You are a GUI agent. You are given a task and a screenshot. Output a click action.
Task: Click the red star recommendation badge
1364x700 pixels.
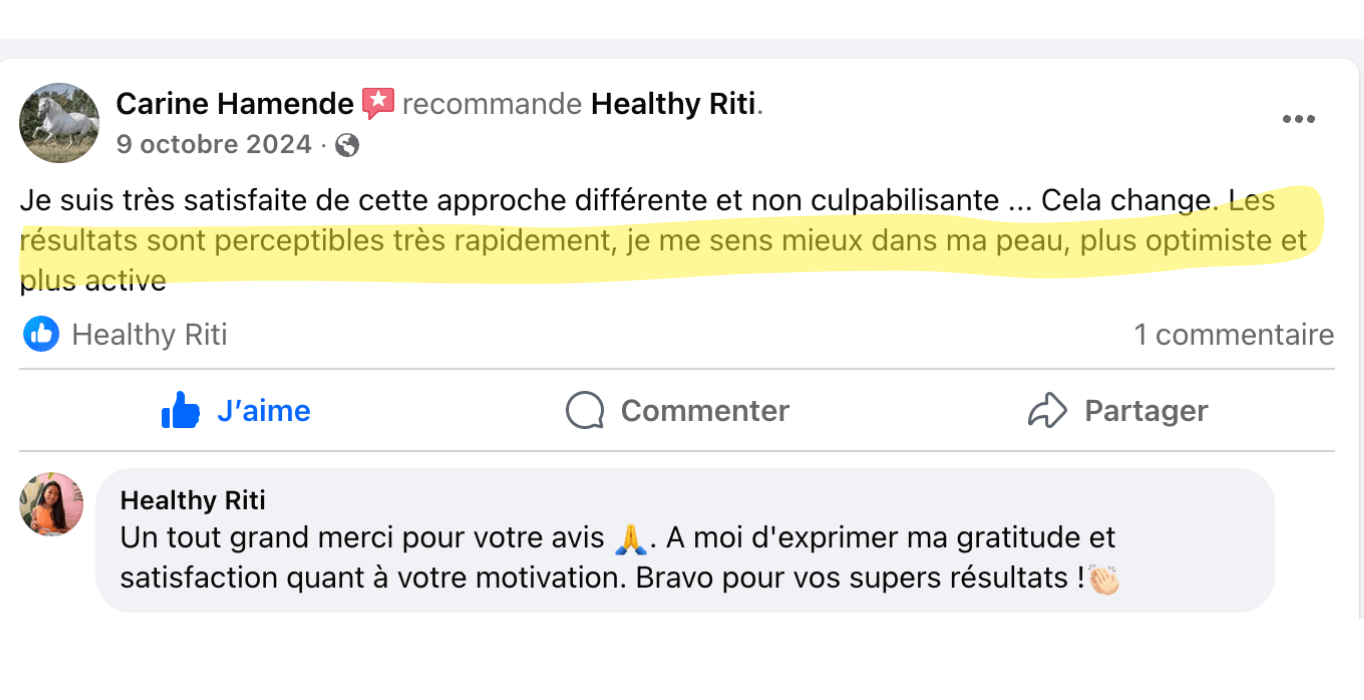[378, 103]
